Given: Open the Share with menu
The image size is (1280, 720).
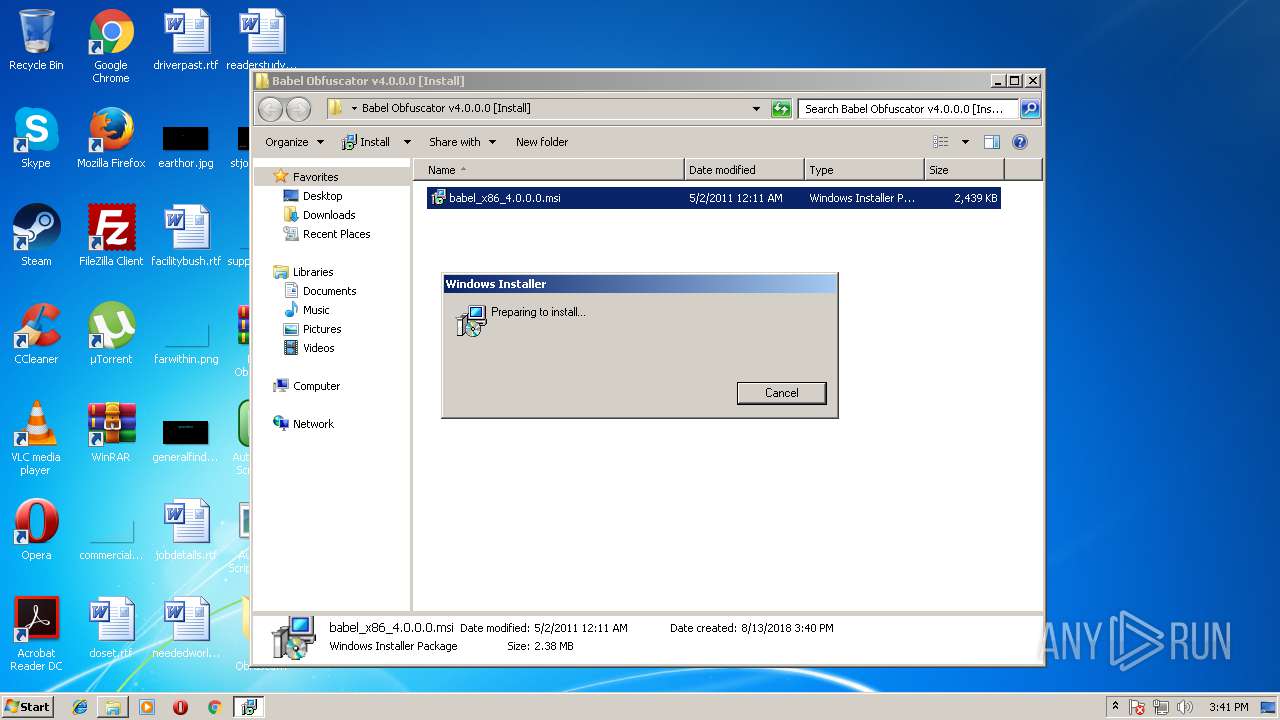Looking at the screenshot, I should pyautogui.click(x=461, y=142).
